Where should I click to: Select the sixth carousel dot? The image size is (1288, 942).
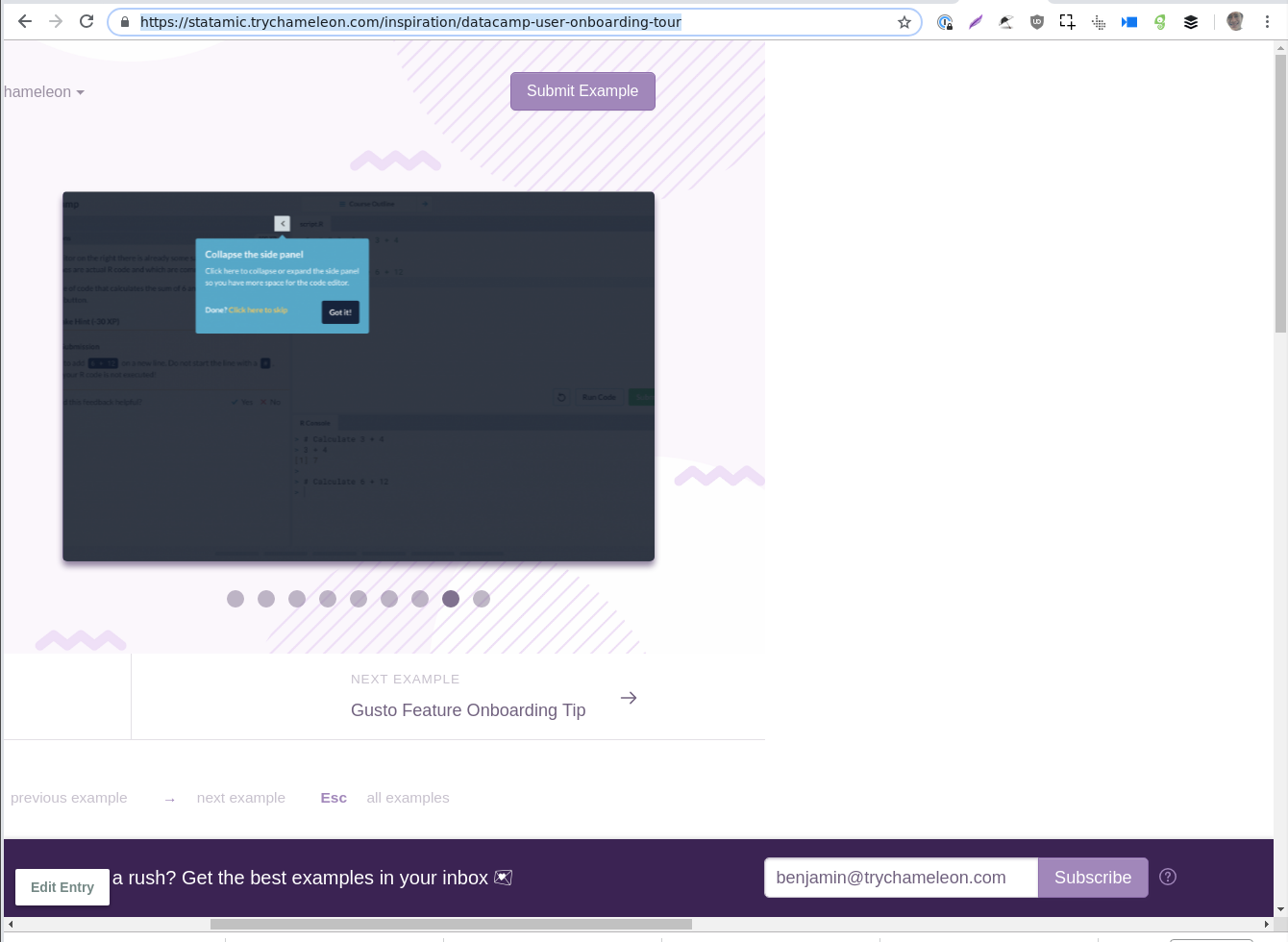pyautogui.click(x=389, y=599)
